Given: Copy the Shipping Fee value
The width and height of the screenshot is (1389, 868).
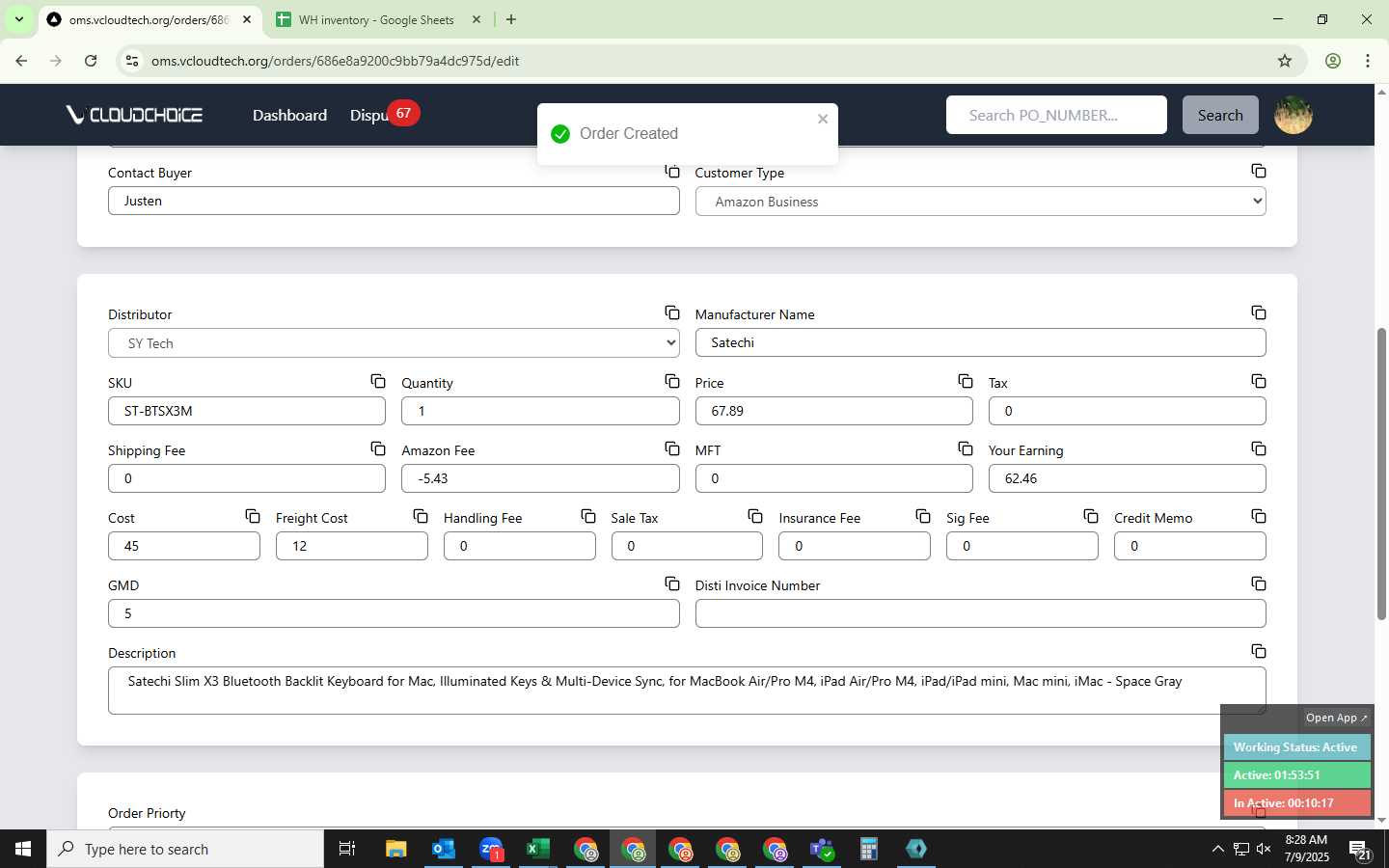Looking at the screenshot, I should click(x=378, y=448).
